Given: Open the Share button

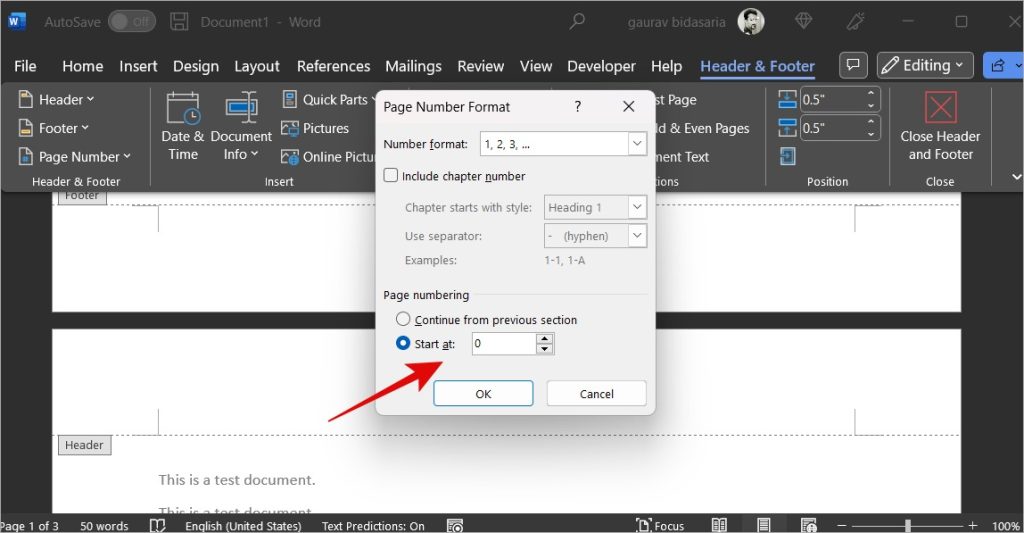Looking at the screenshot, I should (1004, 65).
